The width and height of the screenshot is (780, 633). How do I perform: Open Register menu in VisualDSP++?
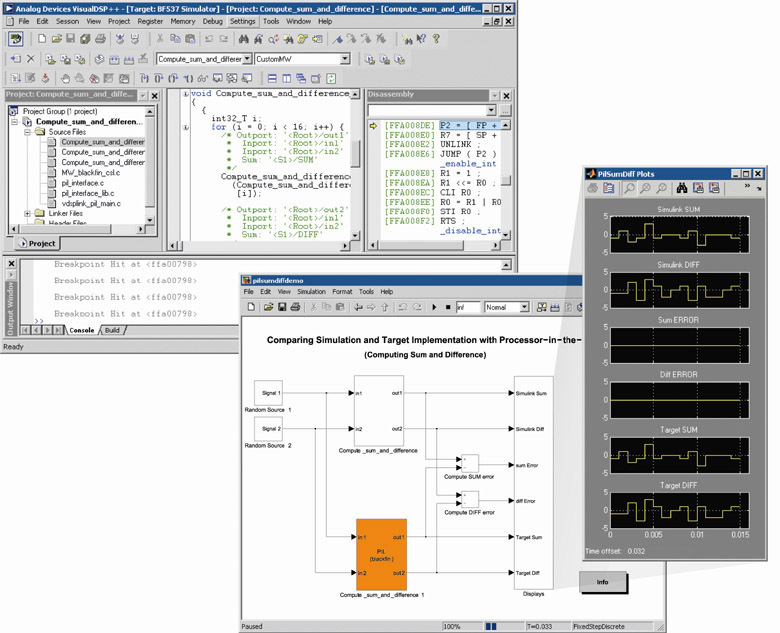(150, 21)
